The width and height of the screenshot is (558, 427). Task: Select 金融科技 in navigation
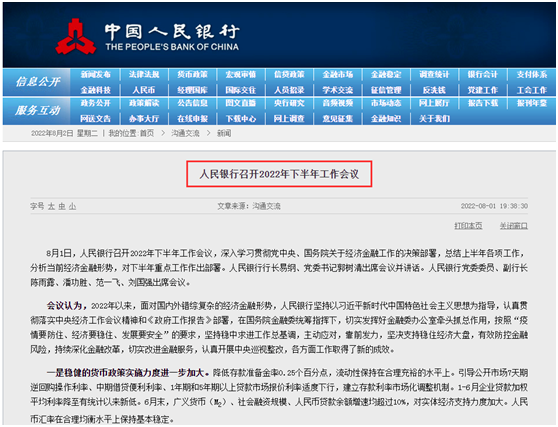point(96,90)
